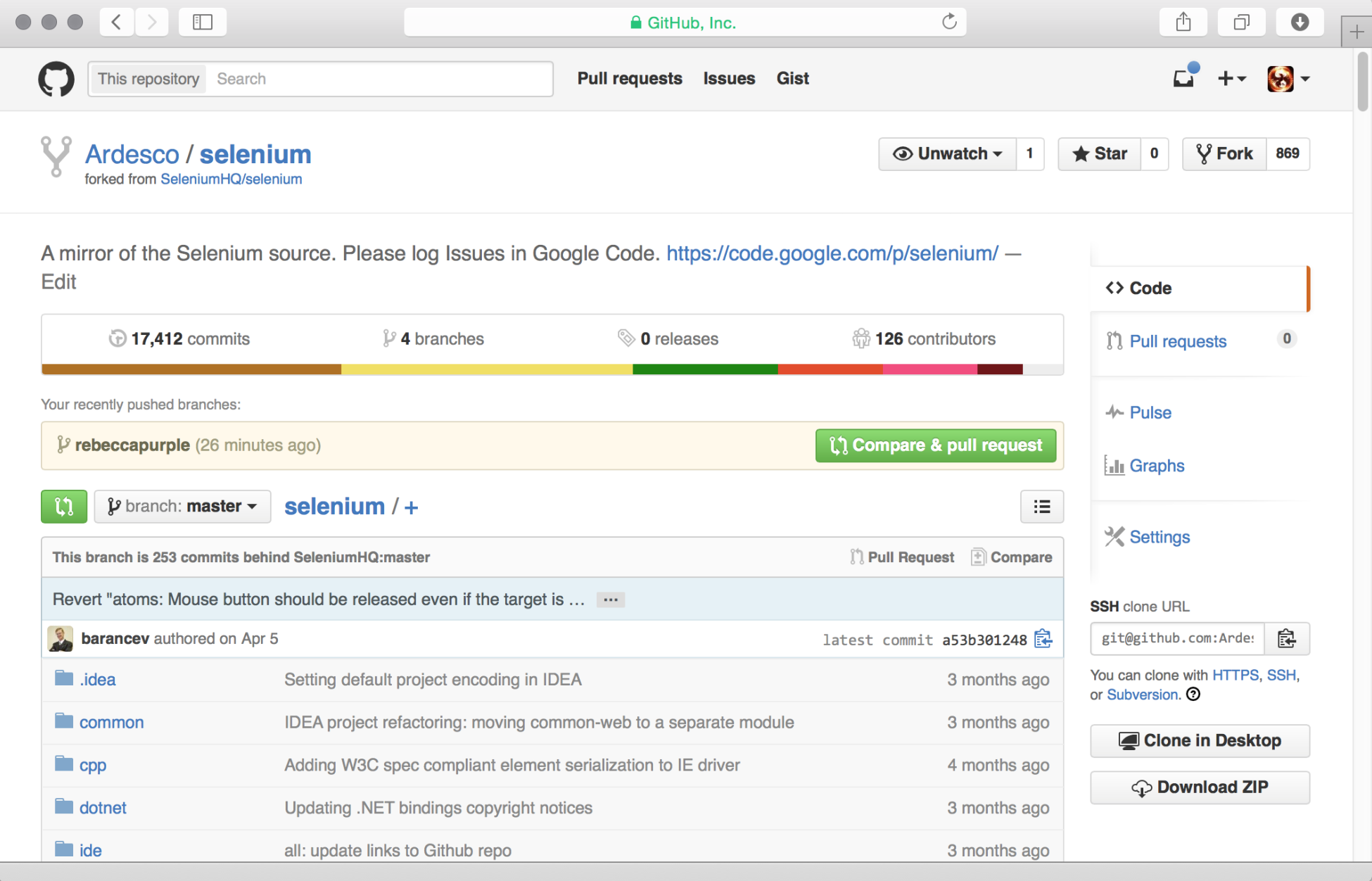Screen dimensions: 1372x881
Task: Click the file list view icon button
Action: pos(1042,507)
